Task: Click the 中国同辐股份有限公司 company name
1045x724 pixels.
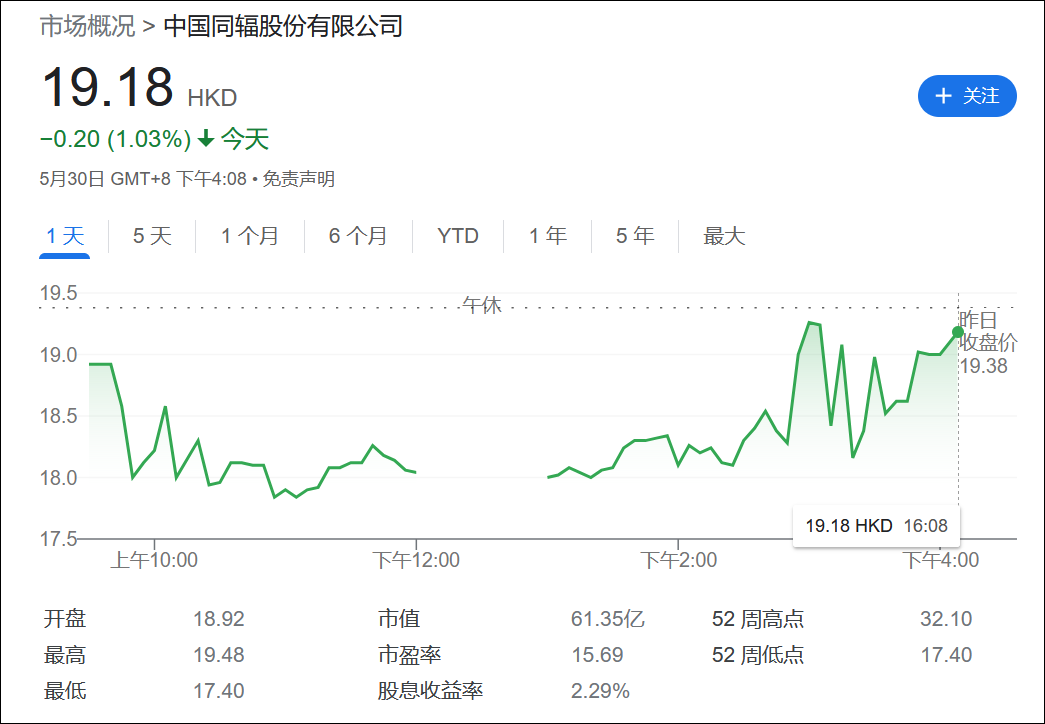Action: pyautogui.click(x=284, y=29)
